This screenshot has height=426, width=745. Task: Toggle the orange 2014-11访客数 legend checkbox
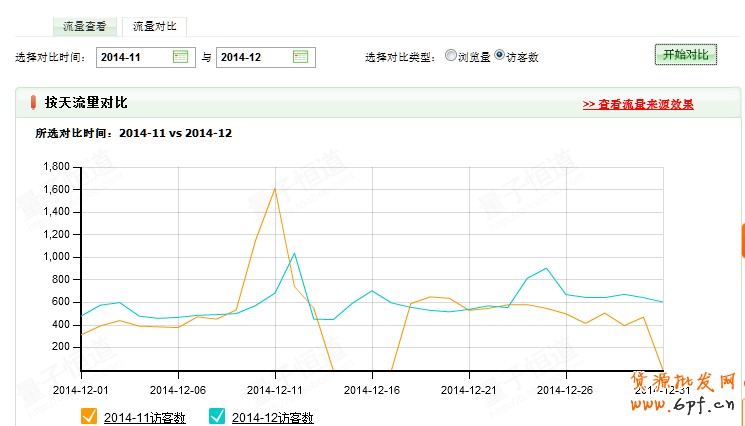88,416
